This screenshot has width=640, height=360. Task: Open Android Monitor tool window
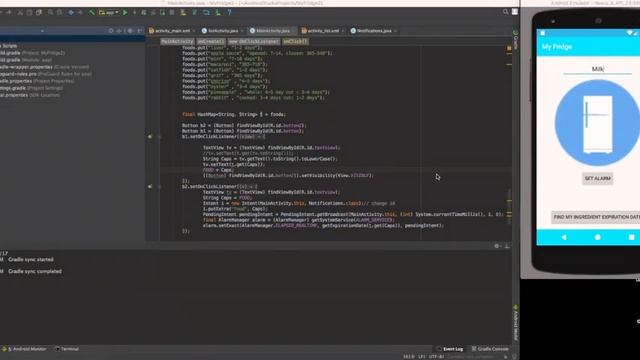point(24,349)
